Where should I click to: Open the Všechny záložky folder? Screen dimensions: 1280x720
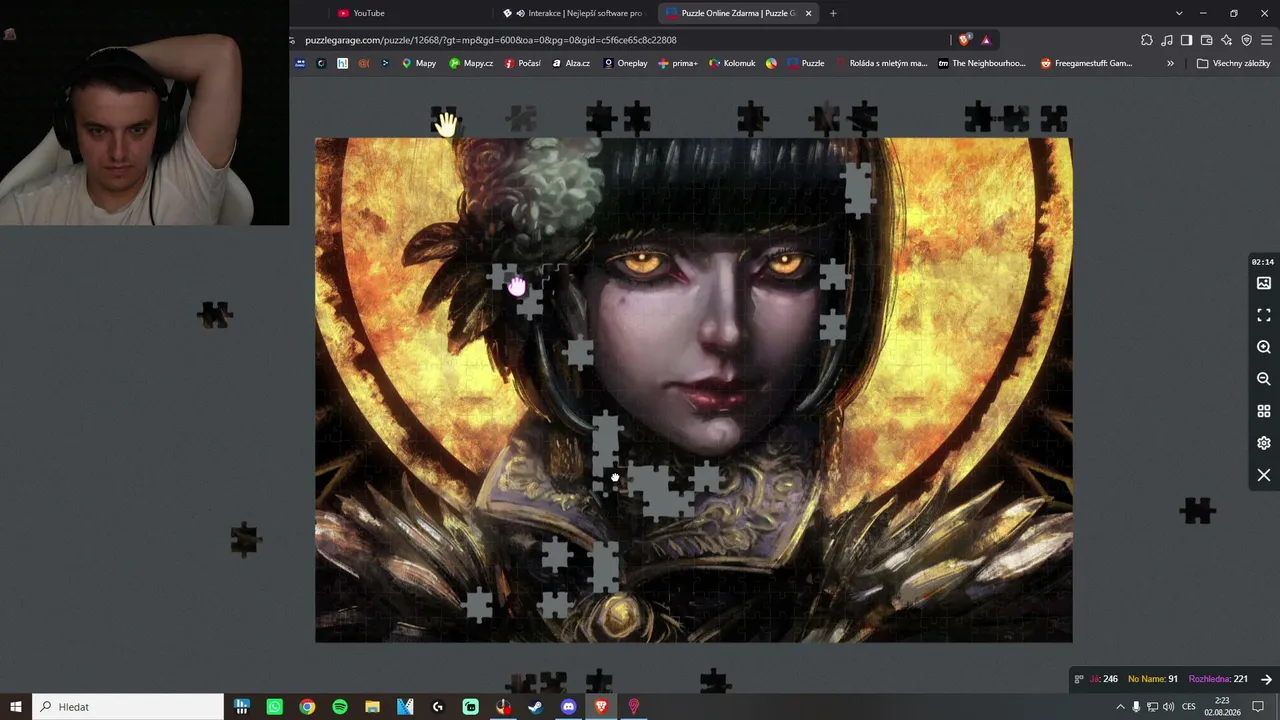(1233, 63)
